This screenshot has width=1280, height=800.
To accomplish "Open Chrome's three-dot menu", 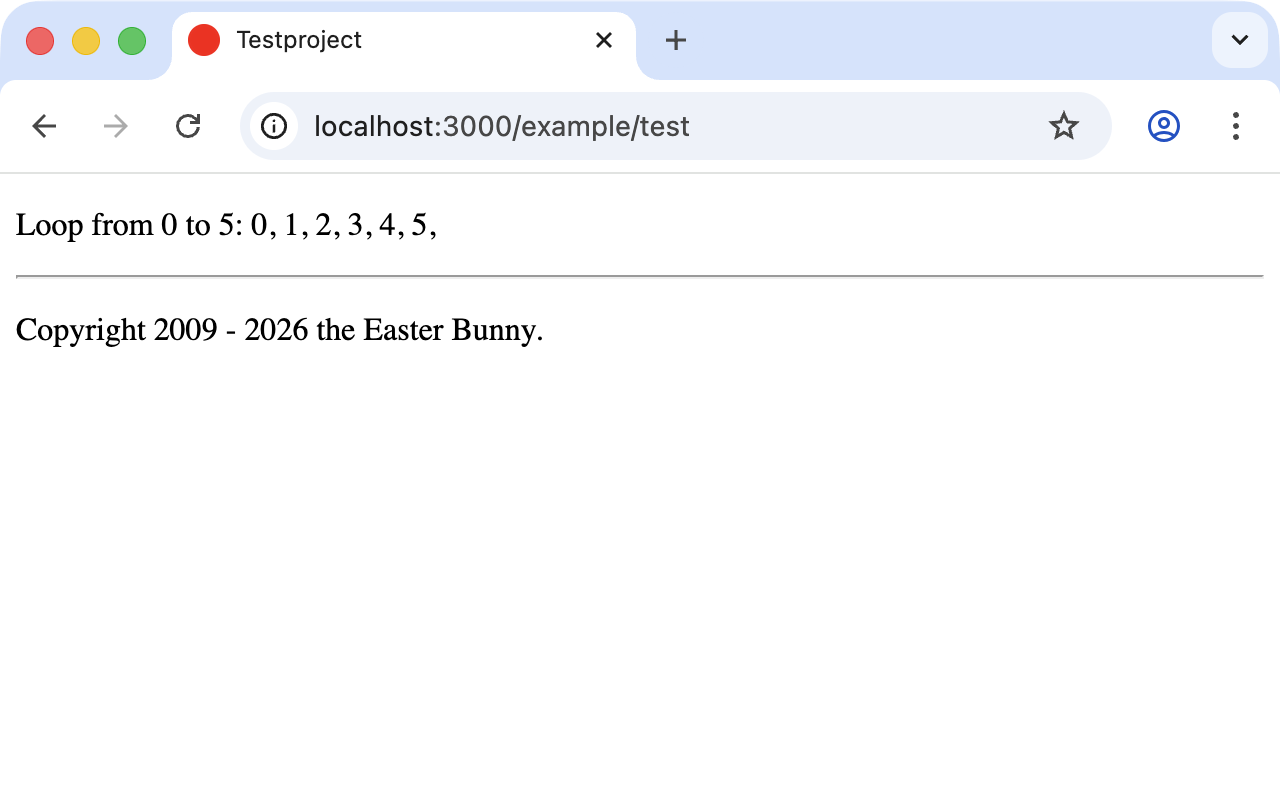I will (1236, 126).
